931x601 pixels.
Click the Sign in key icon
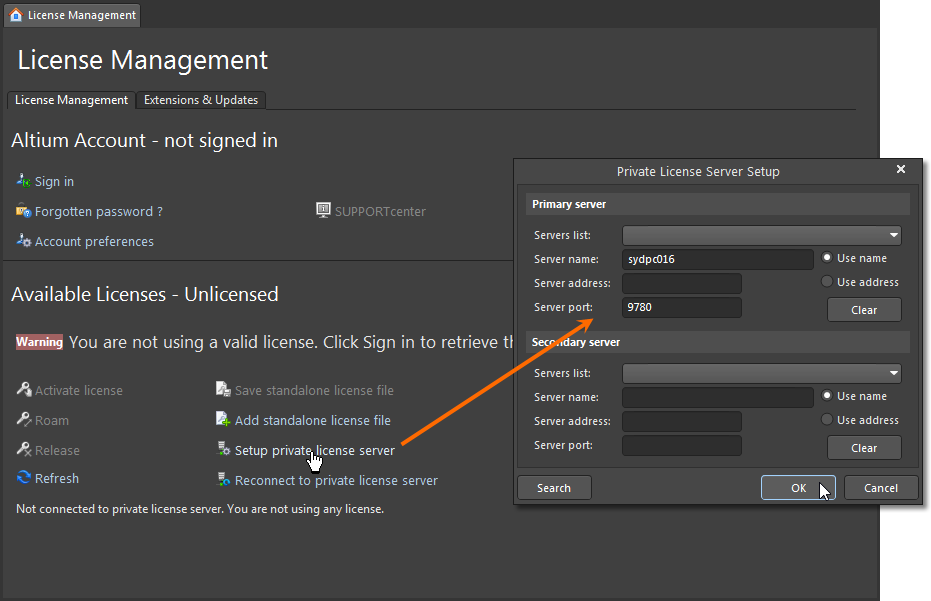[24, 181]
